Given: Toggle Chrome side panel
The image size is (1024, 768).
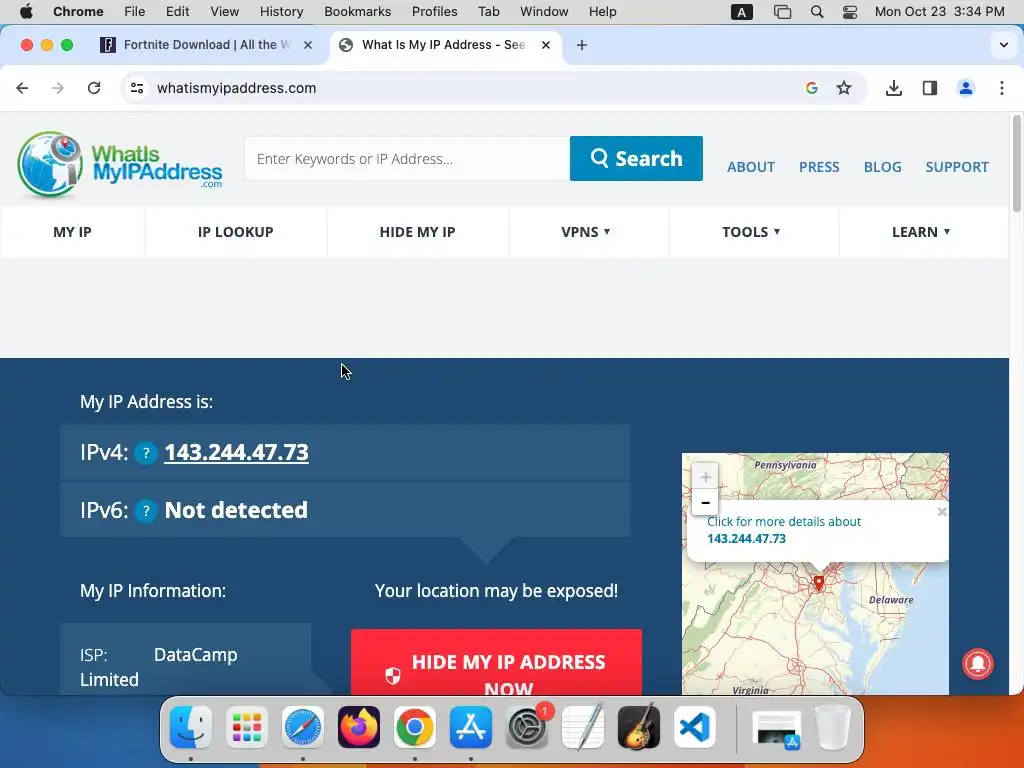Looking at the screenshot, I should [x=929, y=88].
